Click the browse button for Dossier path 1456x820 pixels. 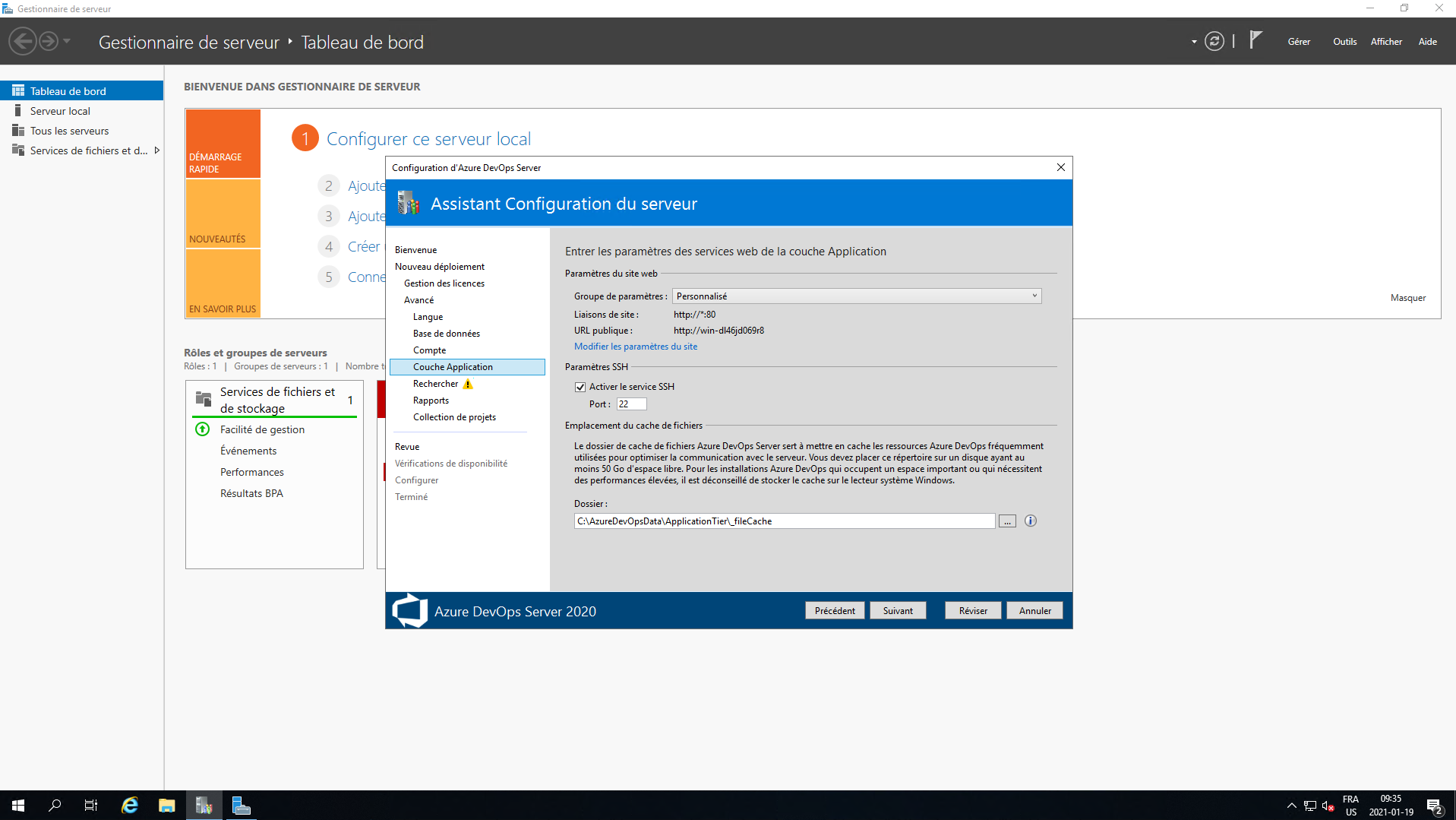1006,521
